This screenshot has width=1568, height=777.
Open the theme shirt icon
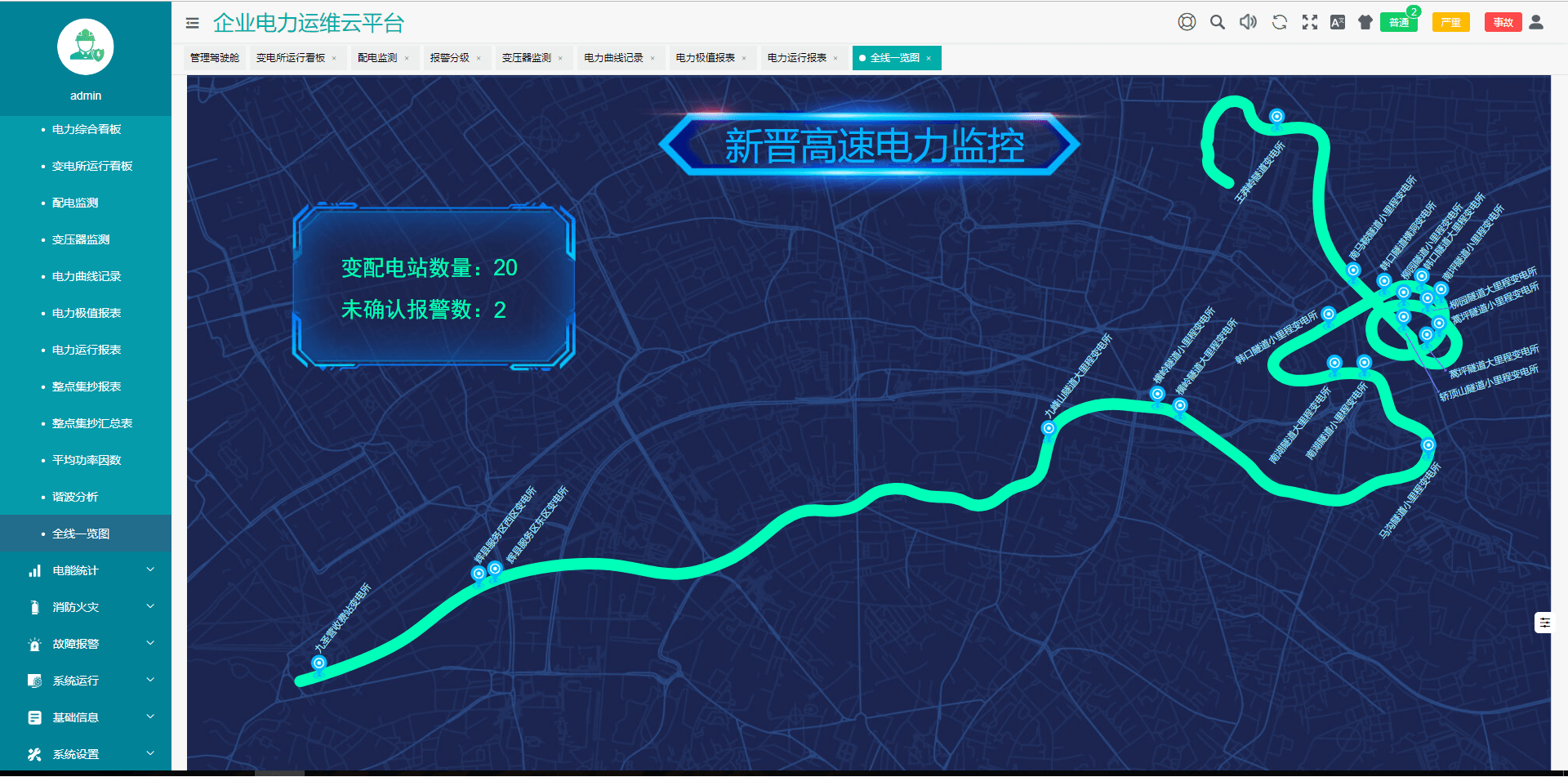click(x=1365, y=22)
